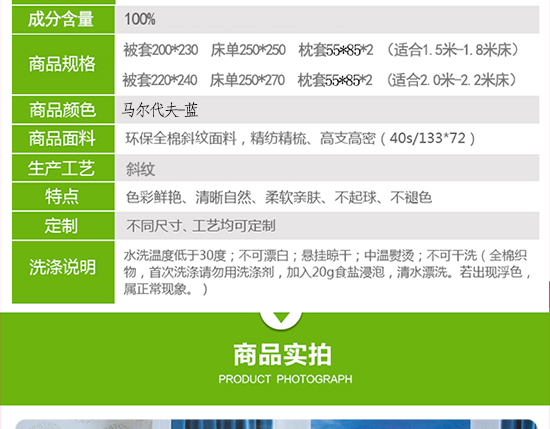Select 床单250*250 size text
This screenshot has width=550, height=429.
(x=248, y=50)
